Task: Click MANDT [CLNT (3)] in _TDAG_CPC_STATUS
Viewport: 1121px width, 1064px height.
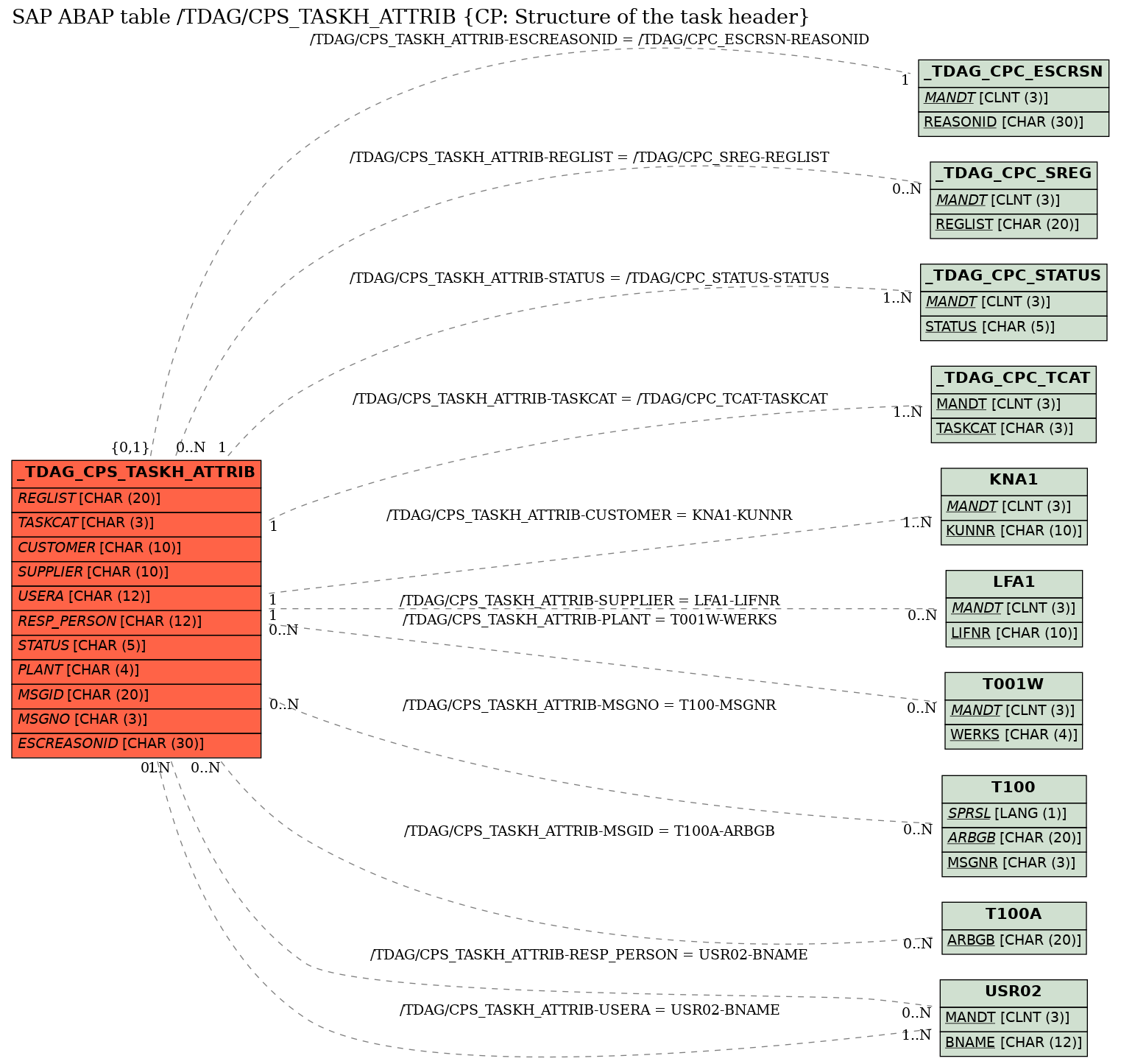Action: pos(1014,303)
